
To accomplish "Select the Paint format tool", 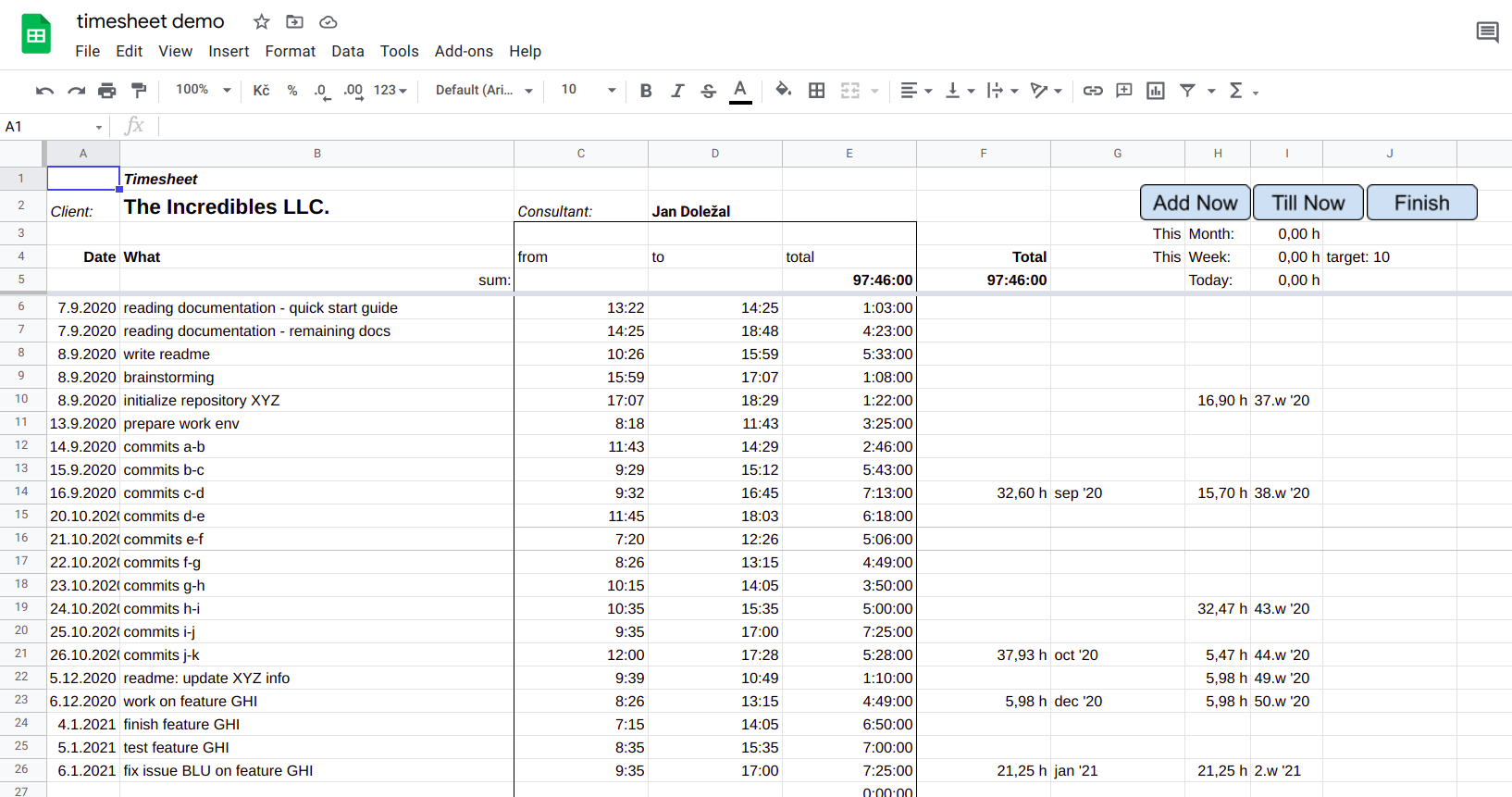I will click(x=139, y=91).
